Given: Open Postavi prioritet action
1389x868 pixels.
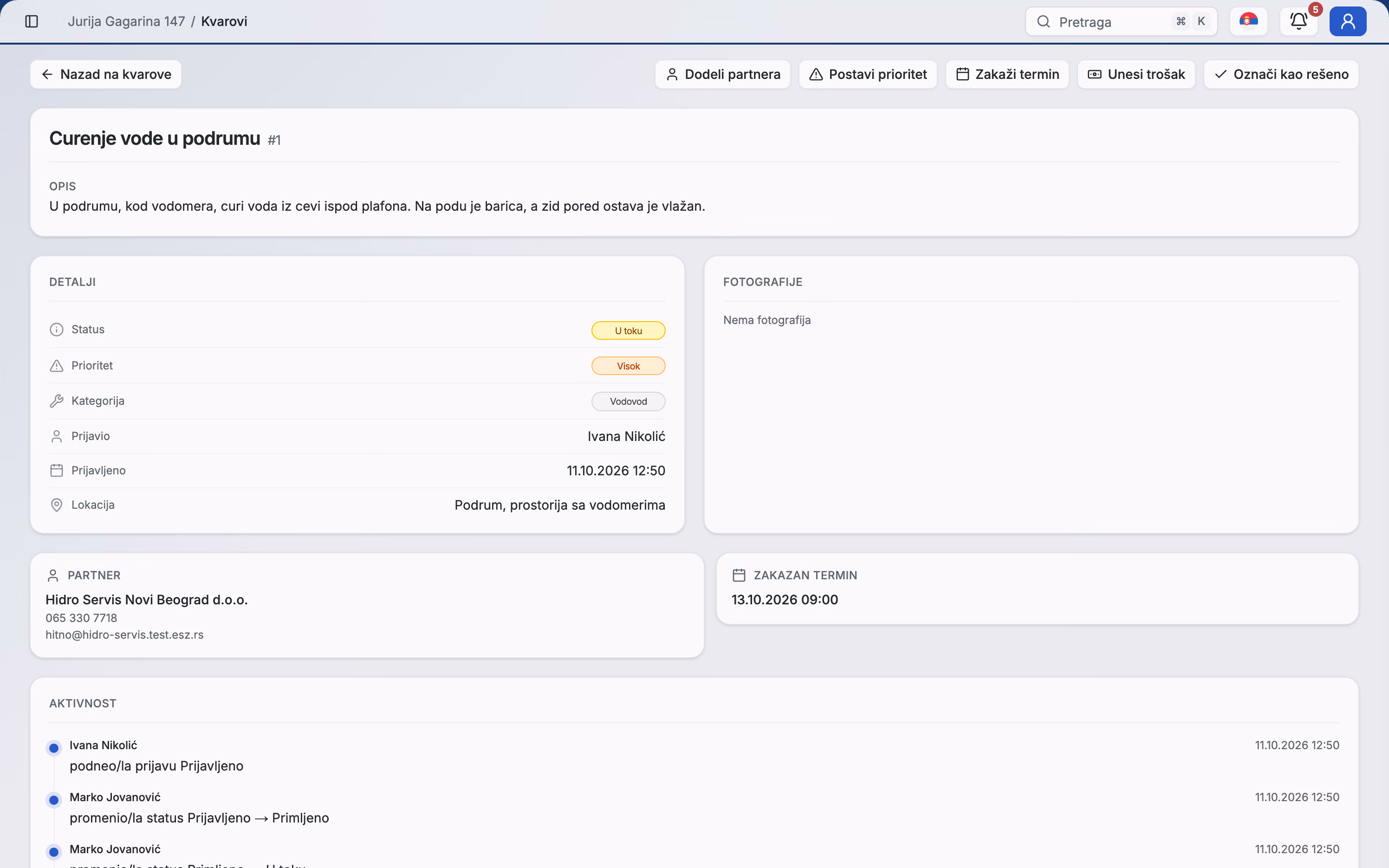Looking at the screenshot, I should [868, 75].
